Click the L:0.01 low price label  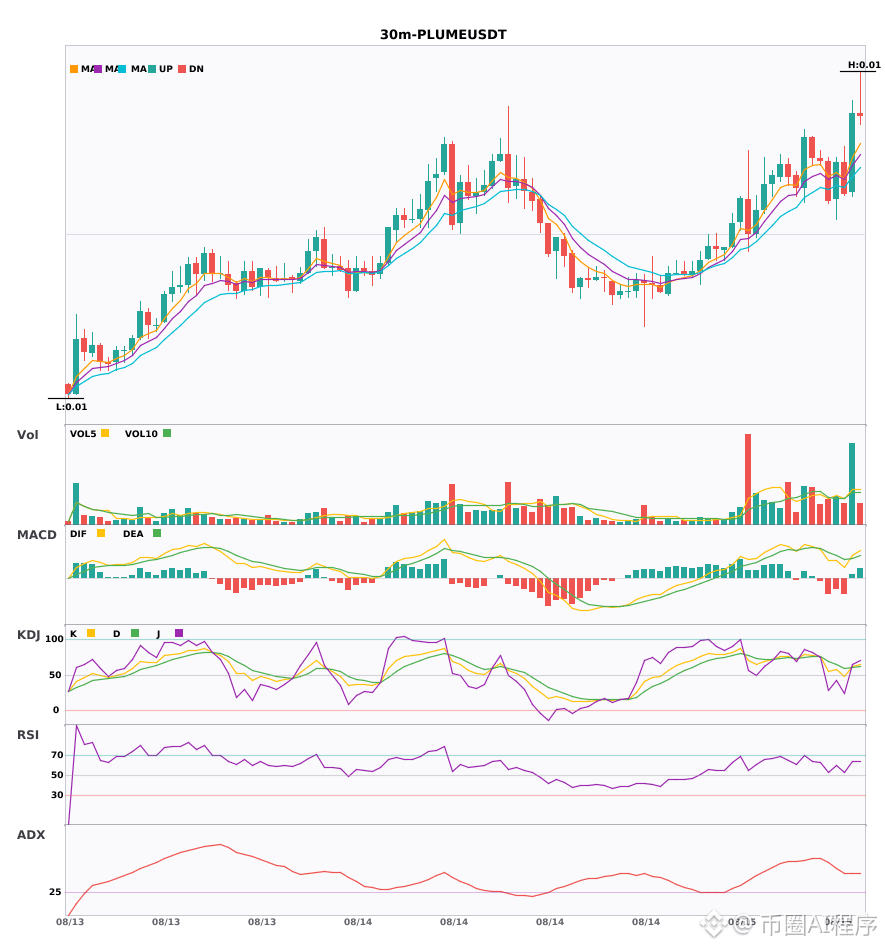(x=71, y=407)
